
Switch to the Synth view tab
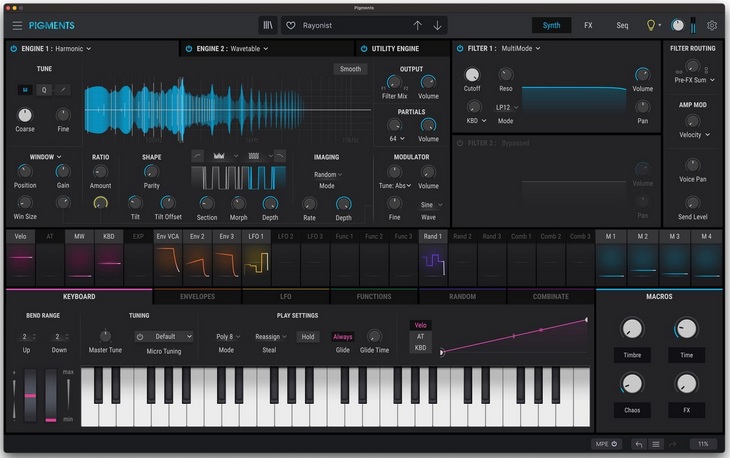551,26
